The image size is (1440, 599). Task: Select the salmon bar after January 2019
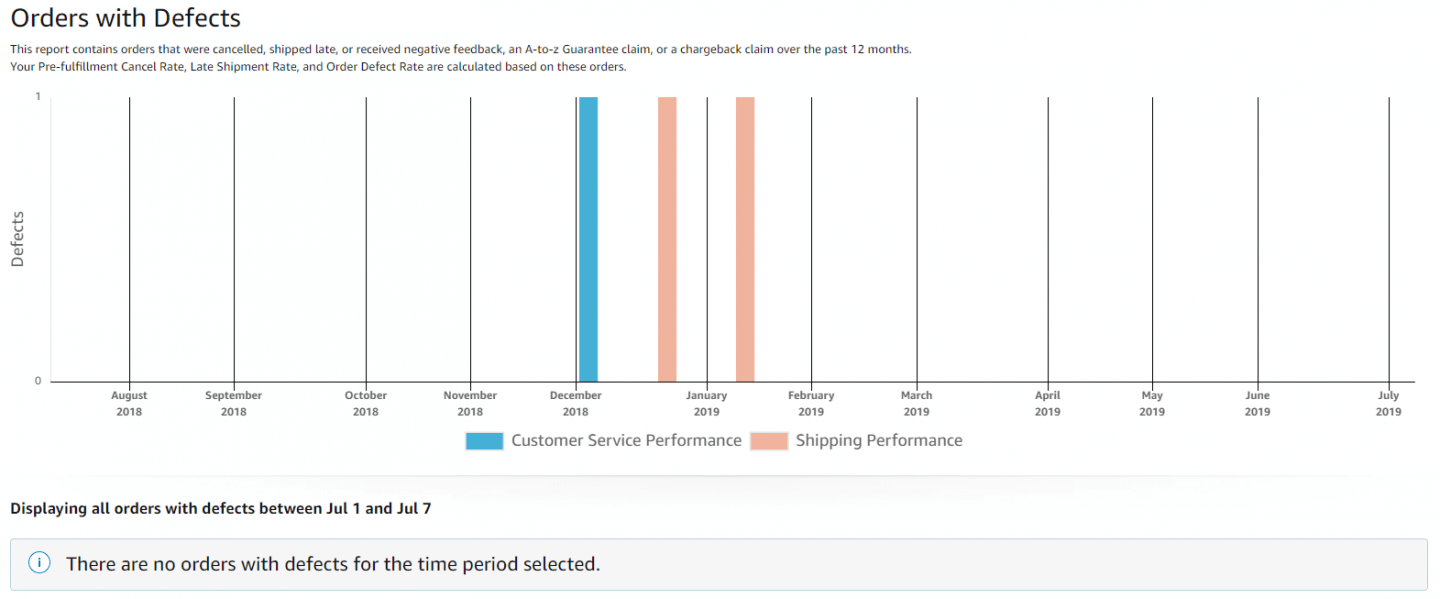745,239
